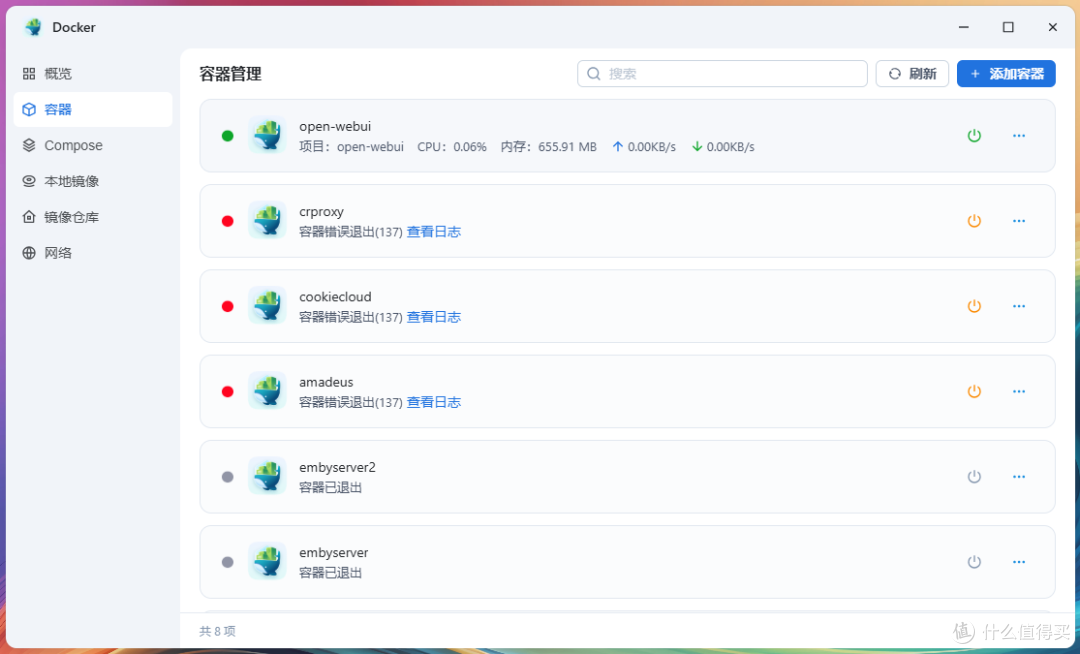Screen dimensions: 1080x654
Task: Start embyserver2 using its power button
Action: pos(974,476)
